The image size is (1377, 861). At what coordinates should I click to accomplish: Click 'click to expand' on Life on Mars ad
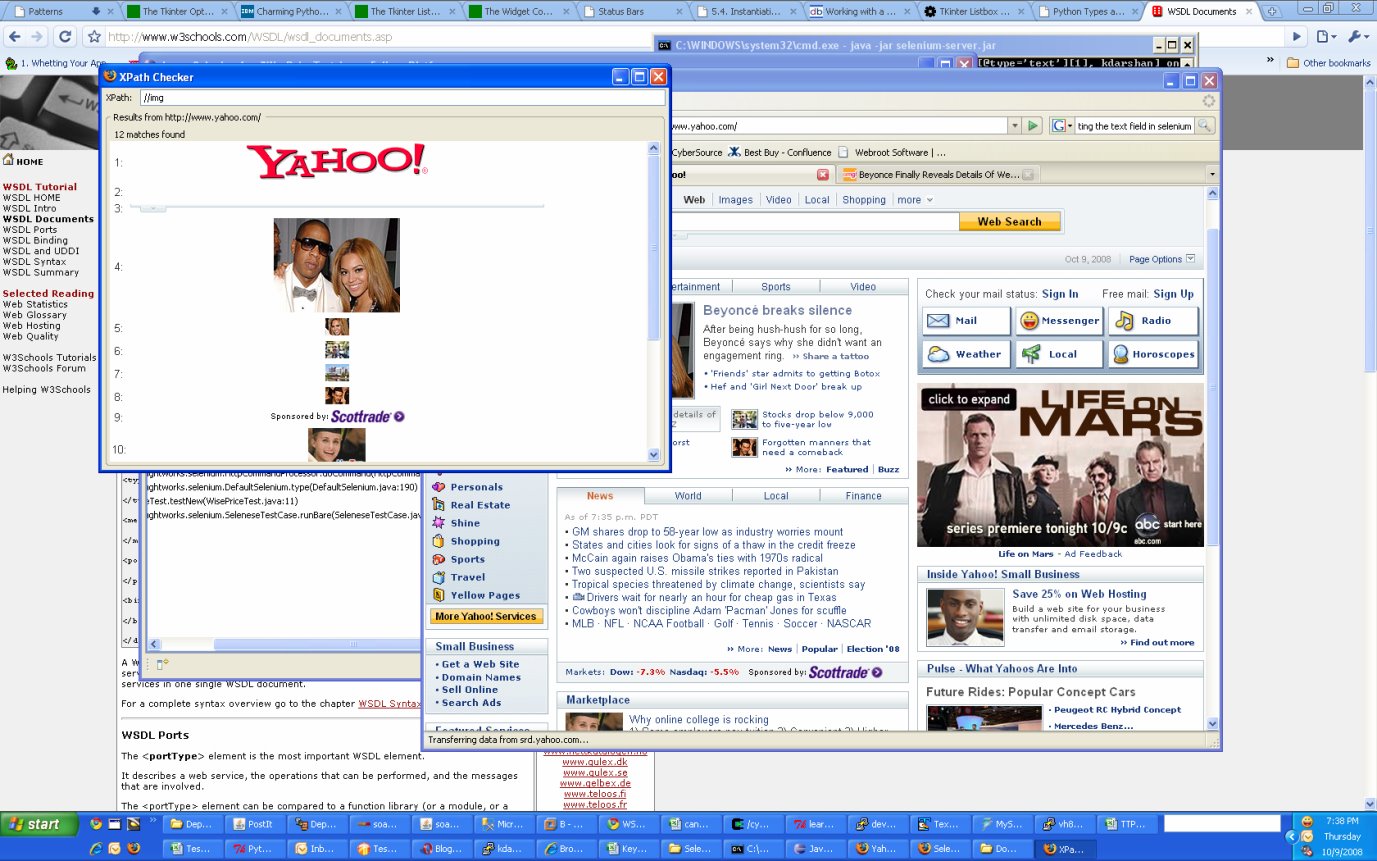tap(968, 399)
